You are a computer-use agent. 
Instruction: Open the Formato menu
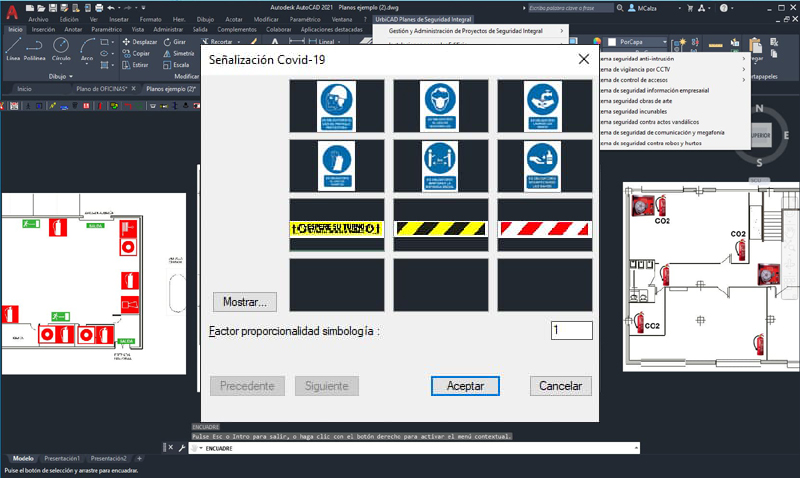[150, 19]
